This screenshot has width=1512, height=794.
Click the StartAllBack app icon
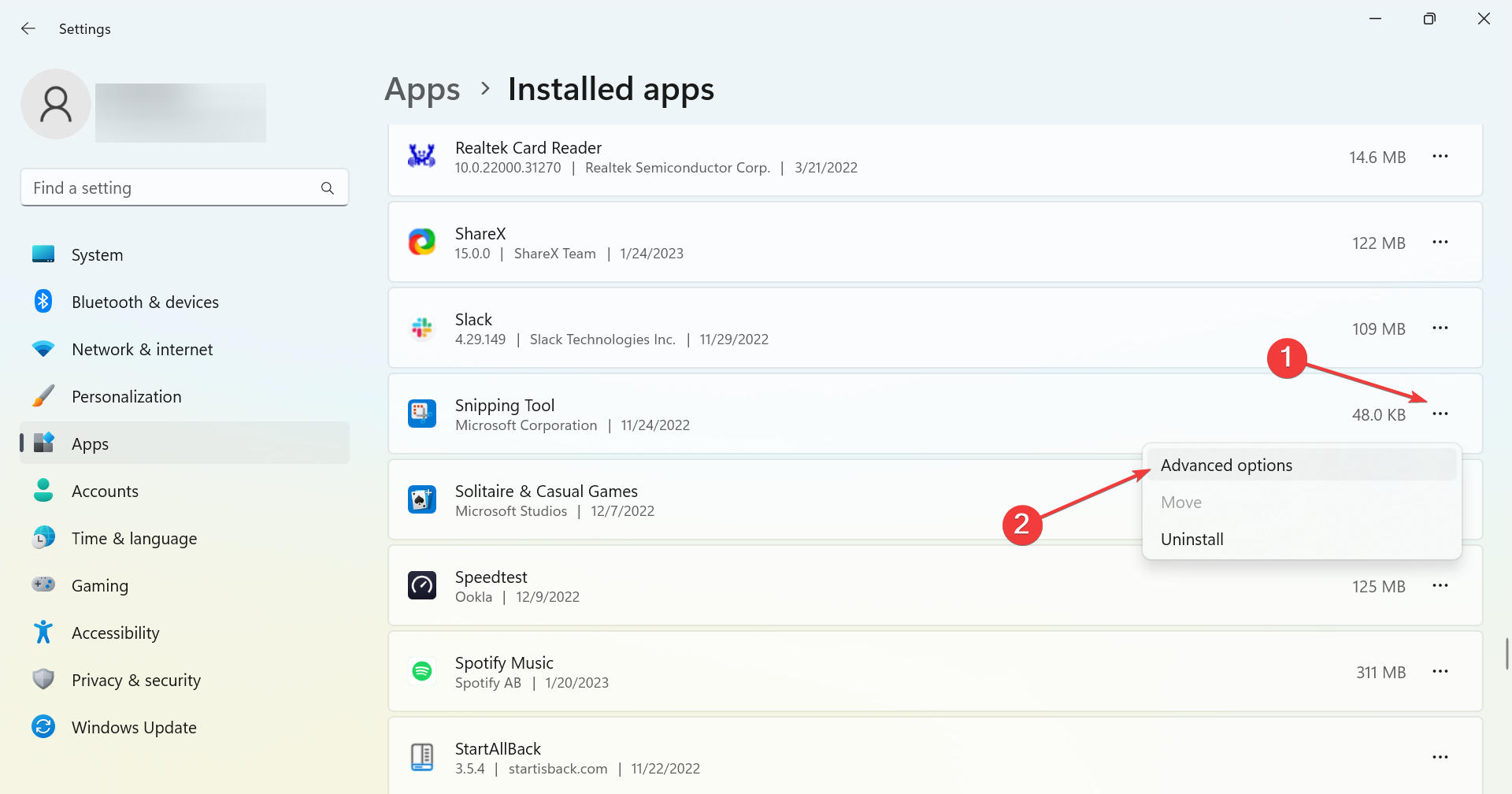click(x=422, y=757)
